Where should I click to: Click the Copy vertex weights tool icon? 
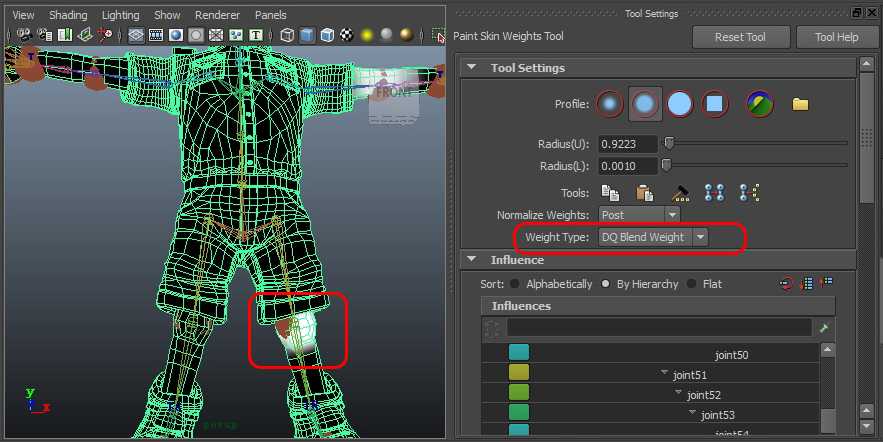click(x=610, y=193)
